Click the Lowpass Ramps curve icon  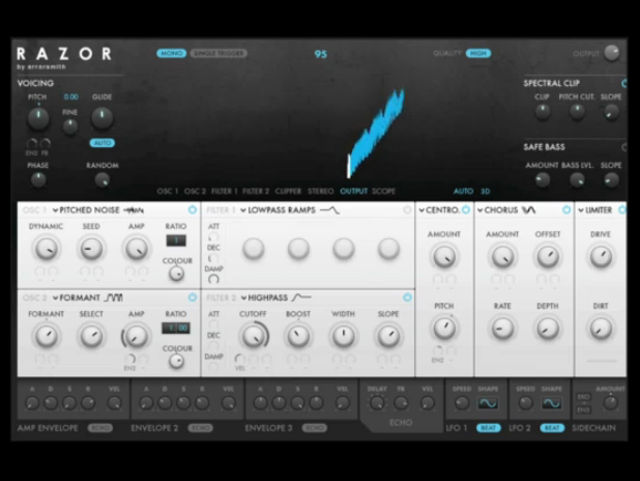[329, 210]
